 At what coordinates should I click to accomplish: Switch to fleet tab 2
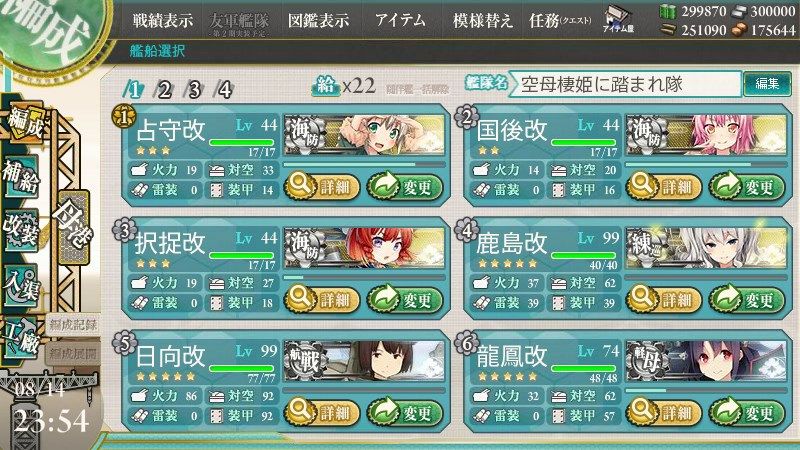click(164, 90)
